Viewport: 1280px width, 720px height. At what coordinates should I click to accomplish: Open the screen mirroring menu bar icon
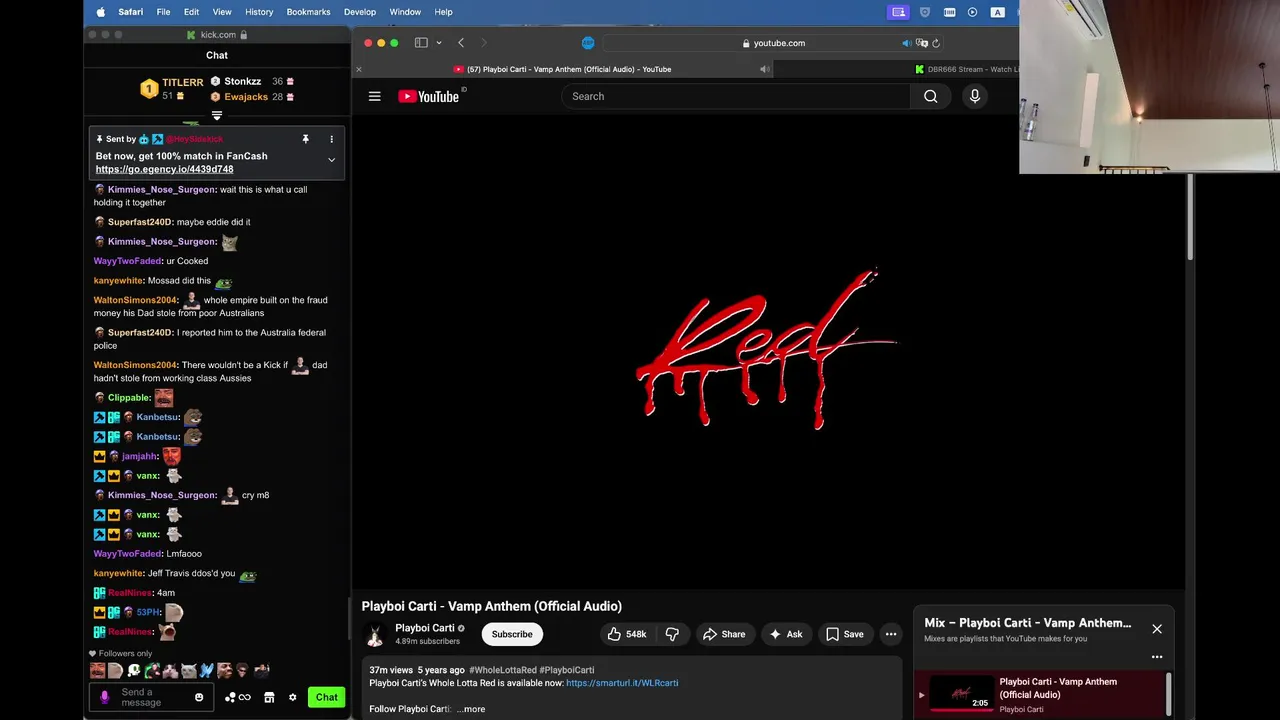[899, 12]
